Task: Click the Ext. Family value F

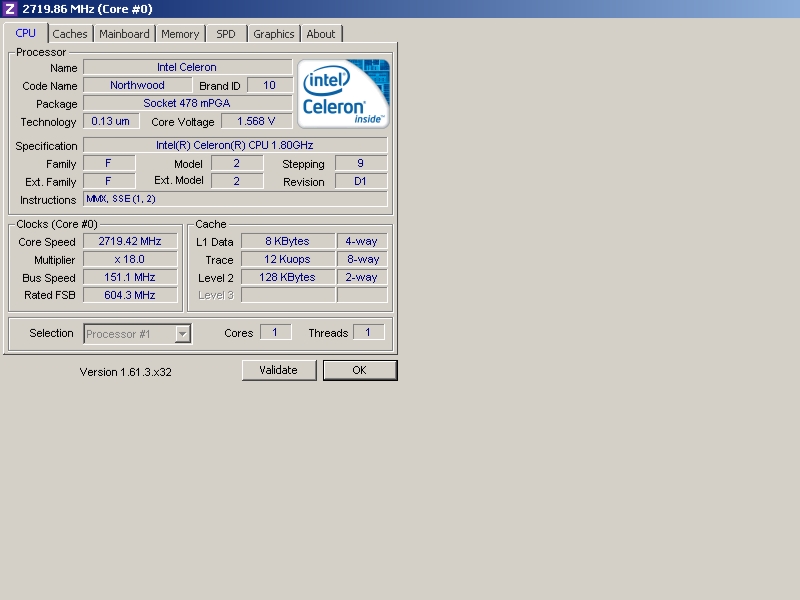Action: [109, 181]
